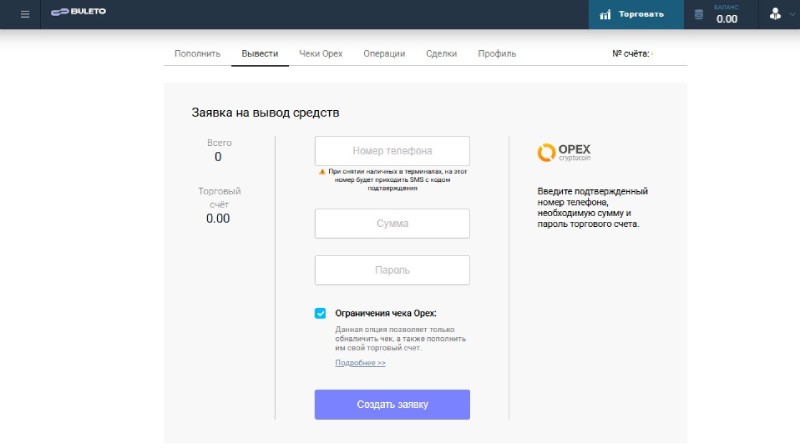Open the user profile avatar icon
The image size is (800, 448).
click(775, 14)
